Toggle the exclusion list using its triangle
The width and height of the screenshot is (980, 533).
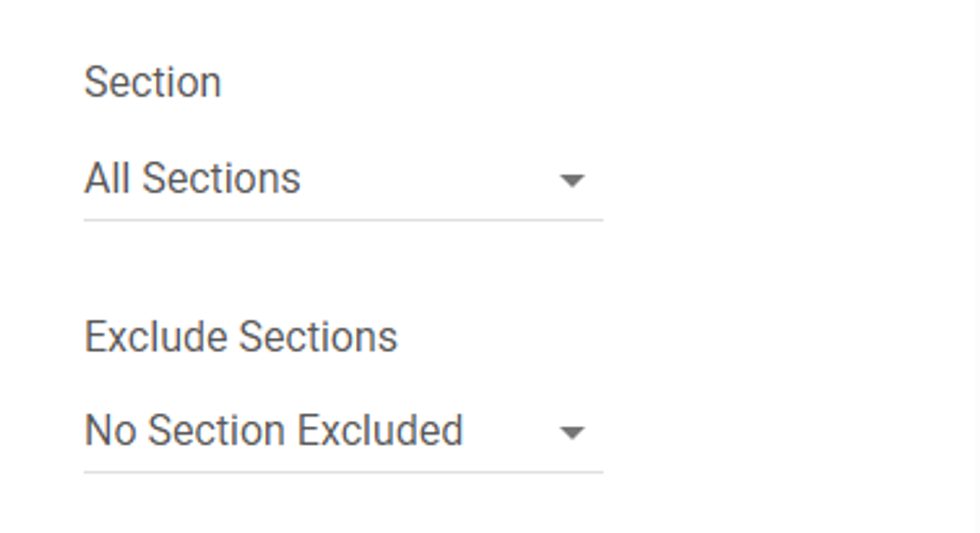[x=571, y=433]
